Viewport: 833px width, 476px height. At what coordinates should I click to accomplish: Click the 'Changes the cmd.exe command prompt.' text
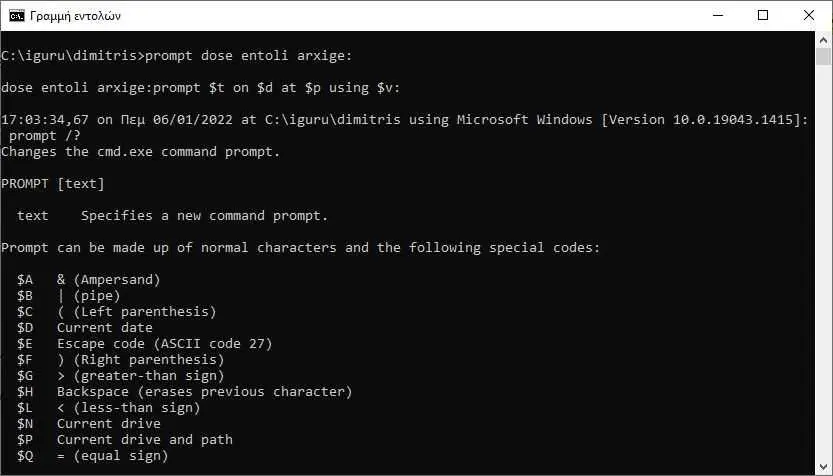click(x=140, y=152)
